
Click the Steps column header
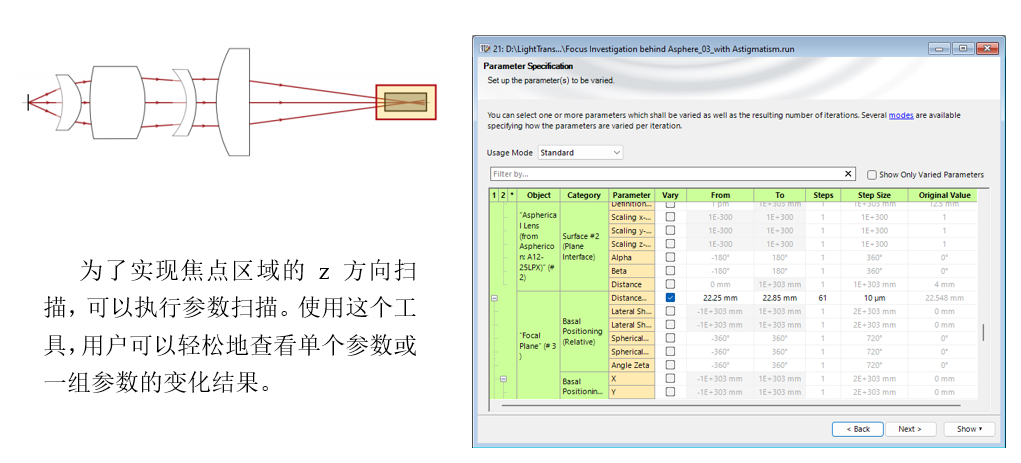tap(823, 195)
